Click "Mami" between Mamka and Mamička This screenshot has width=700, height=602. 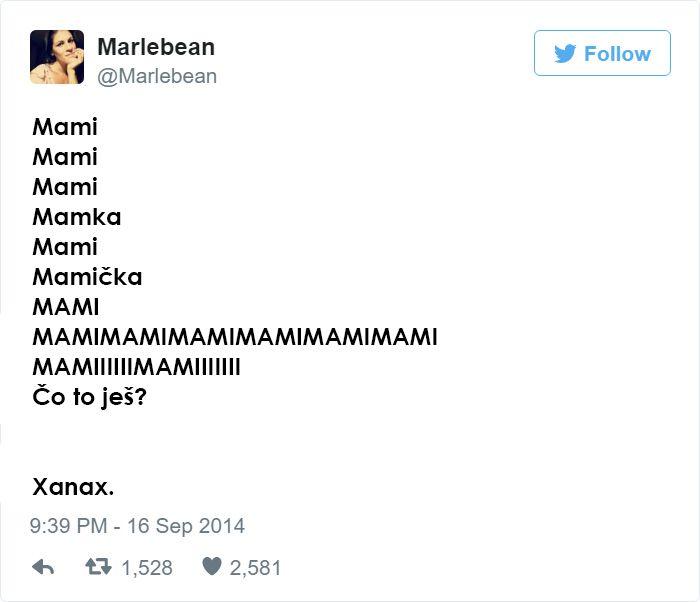[x=65, y=247]
